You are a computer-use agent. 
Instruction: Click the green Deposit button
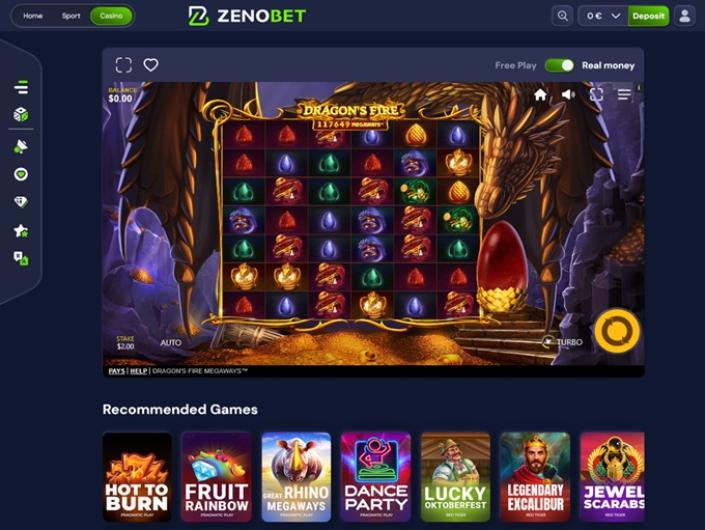click(x=648, y=16)
